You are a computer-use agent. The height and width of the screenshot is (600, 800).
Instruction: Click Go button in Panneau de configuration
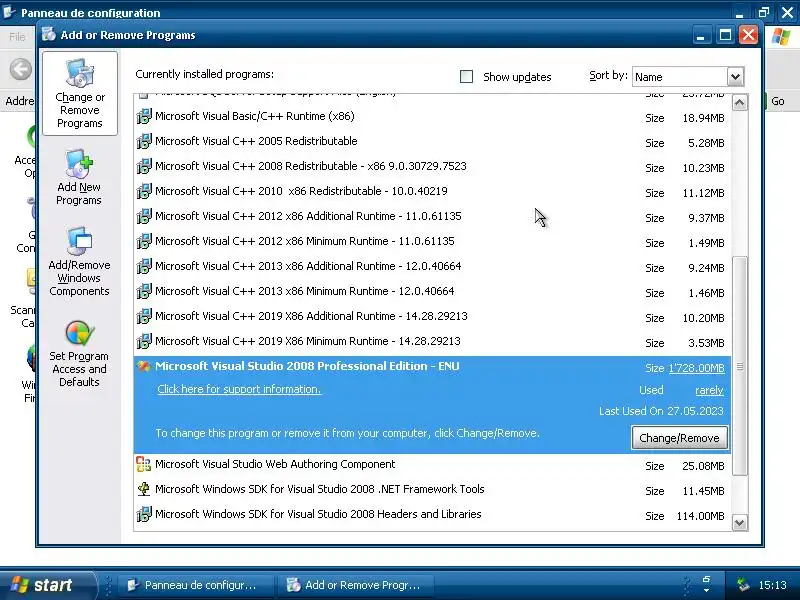pyautogui.click(x=778, y=101)
